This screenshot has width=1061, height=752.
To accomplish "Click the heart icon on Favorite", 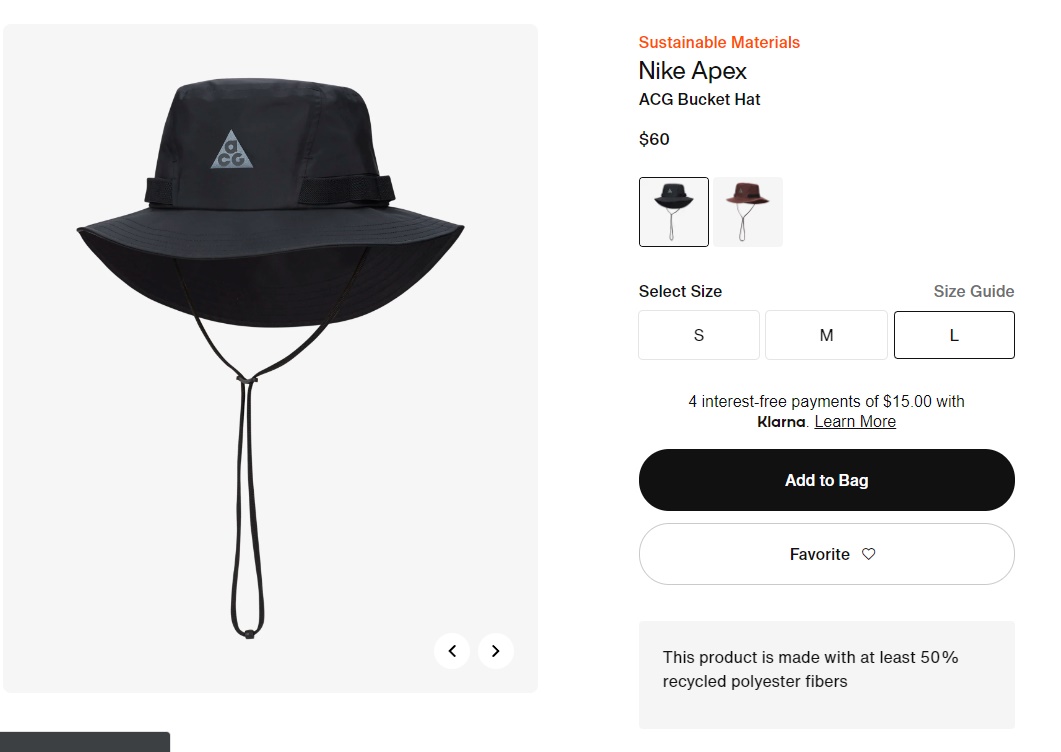I will click(x=869, y=554).
